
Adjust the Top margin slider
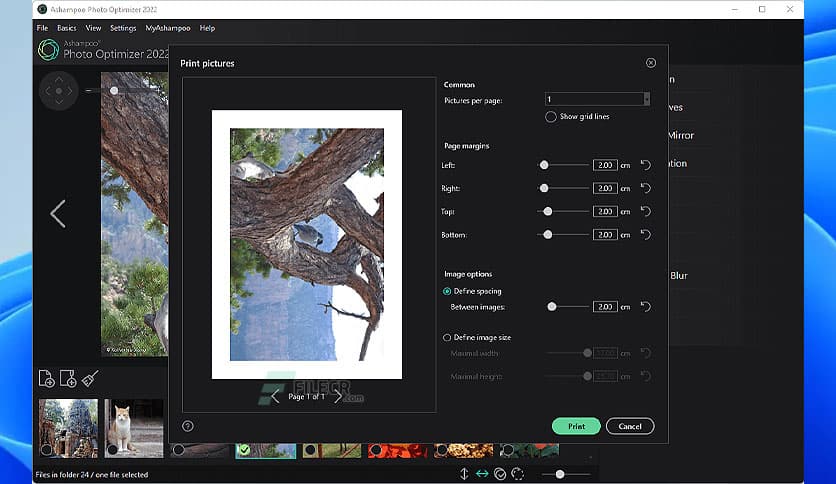[x=548, y=212]
